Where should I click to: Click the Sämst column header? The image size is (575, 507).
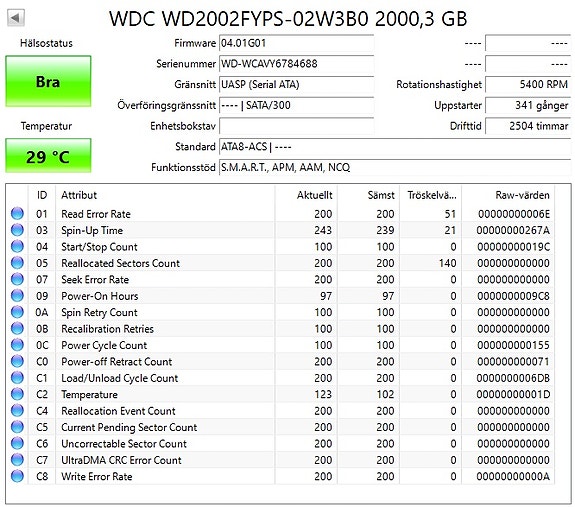coord(368,195)
